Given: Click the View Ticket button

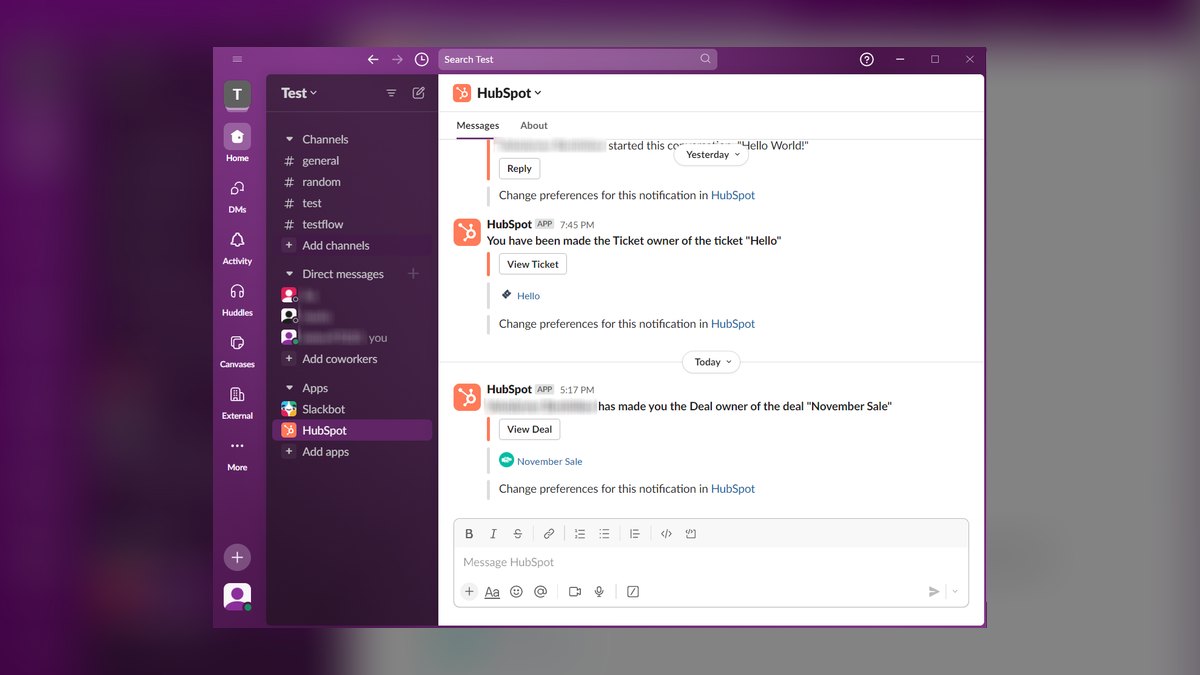Looking at the screenshot, I should (x=533, y=264).
